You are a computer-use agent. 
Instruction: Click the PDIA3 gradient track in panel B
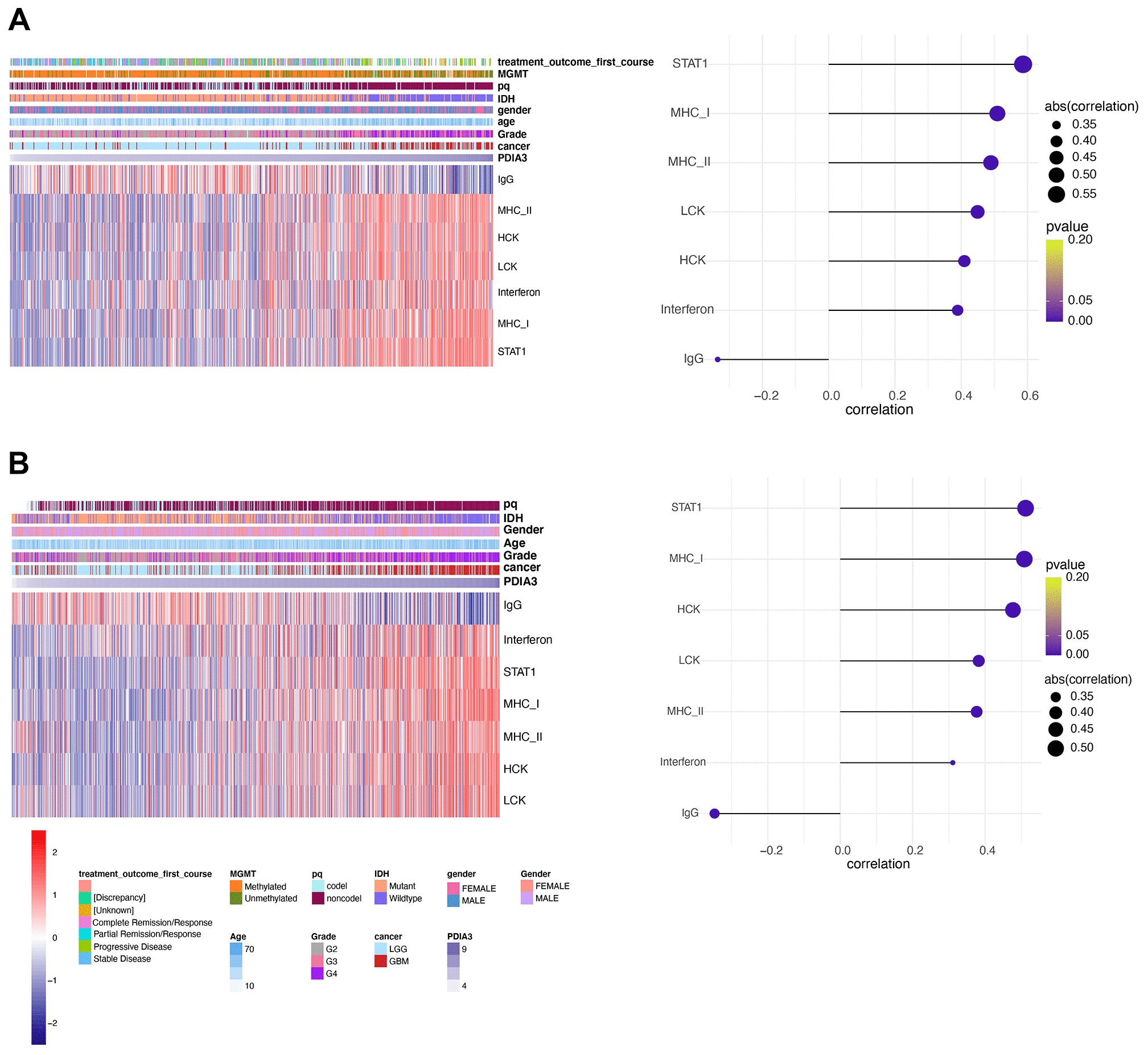[x=256, y=583]
